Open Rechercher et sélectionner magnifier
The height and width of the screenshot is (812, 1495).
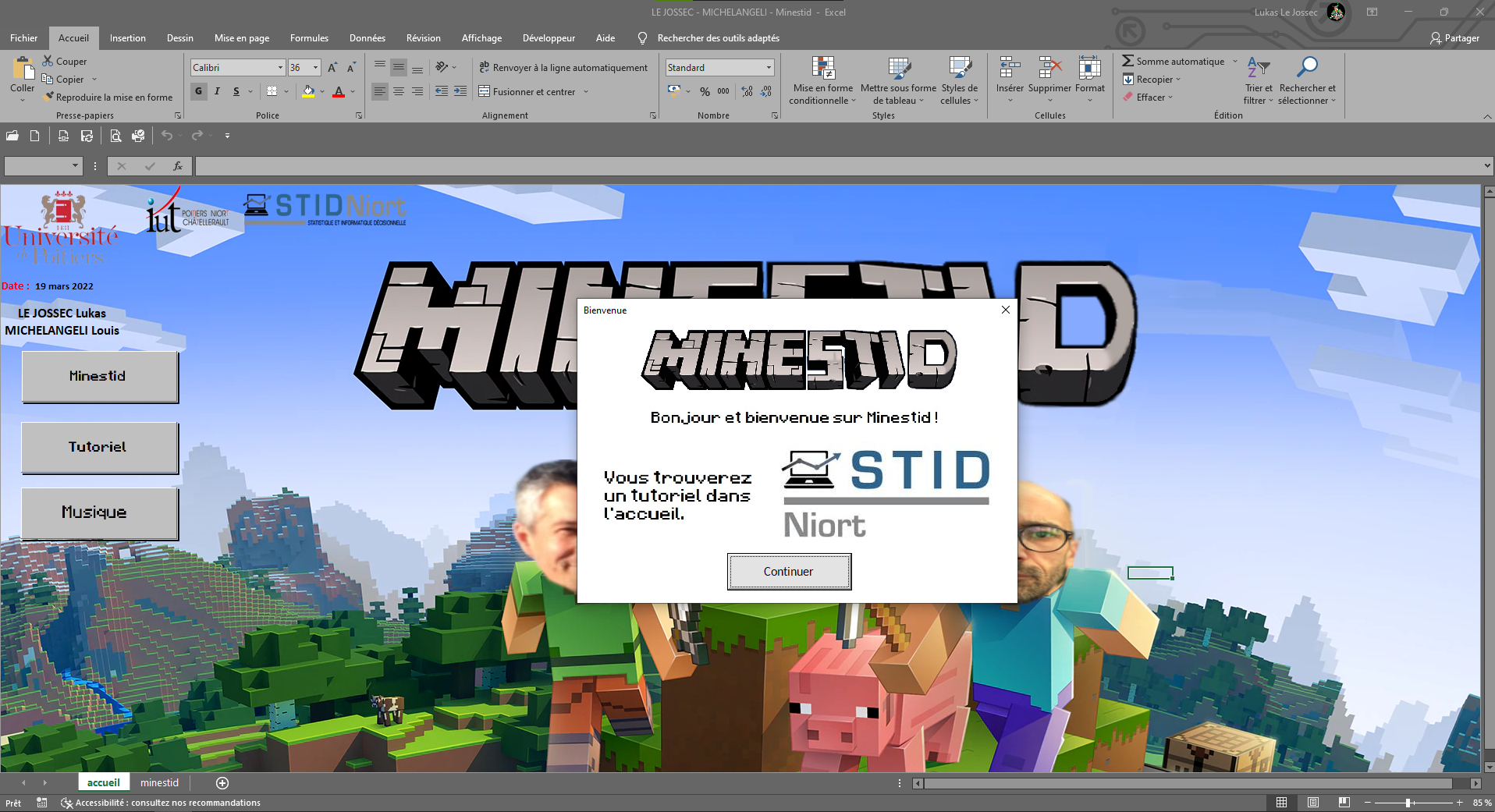click(x=1307, y=69)
